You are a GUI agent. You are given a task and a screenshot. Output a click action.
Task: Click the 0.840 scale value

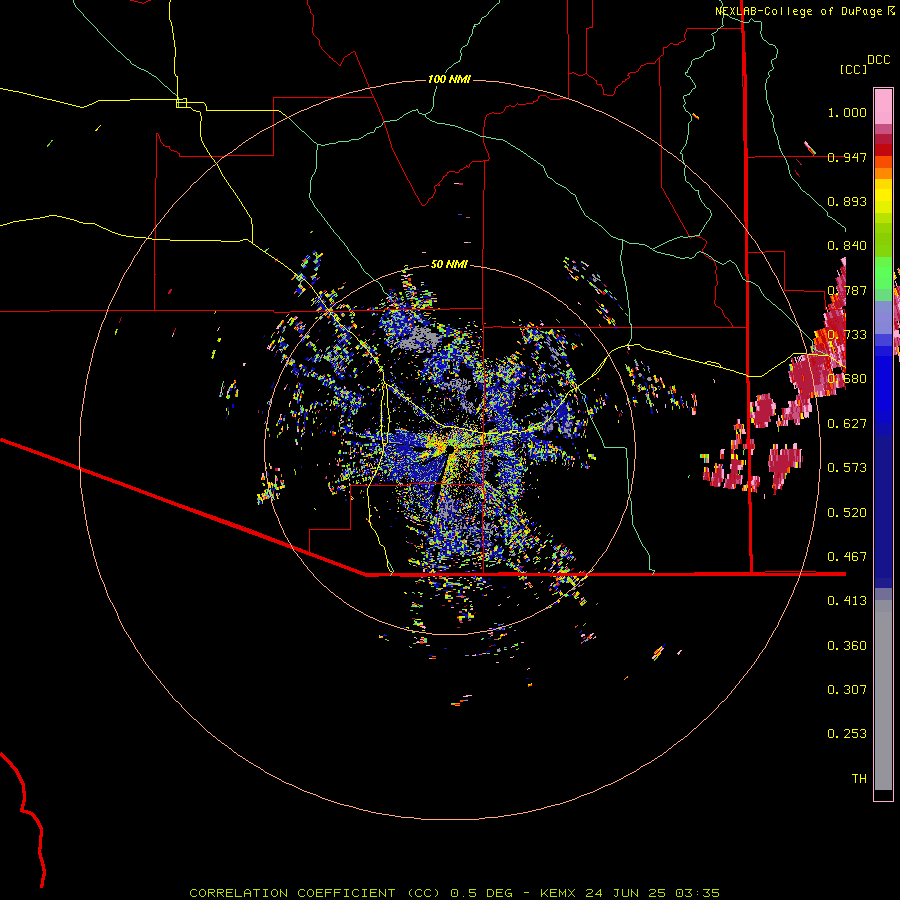click(x=847, y=246)
